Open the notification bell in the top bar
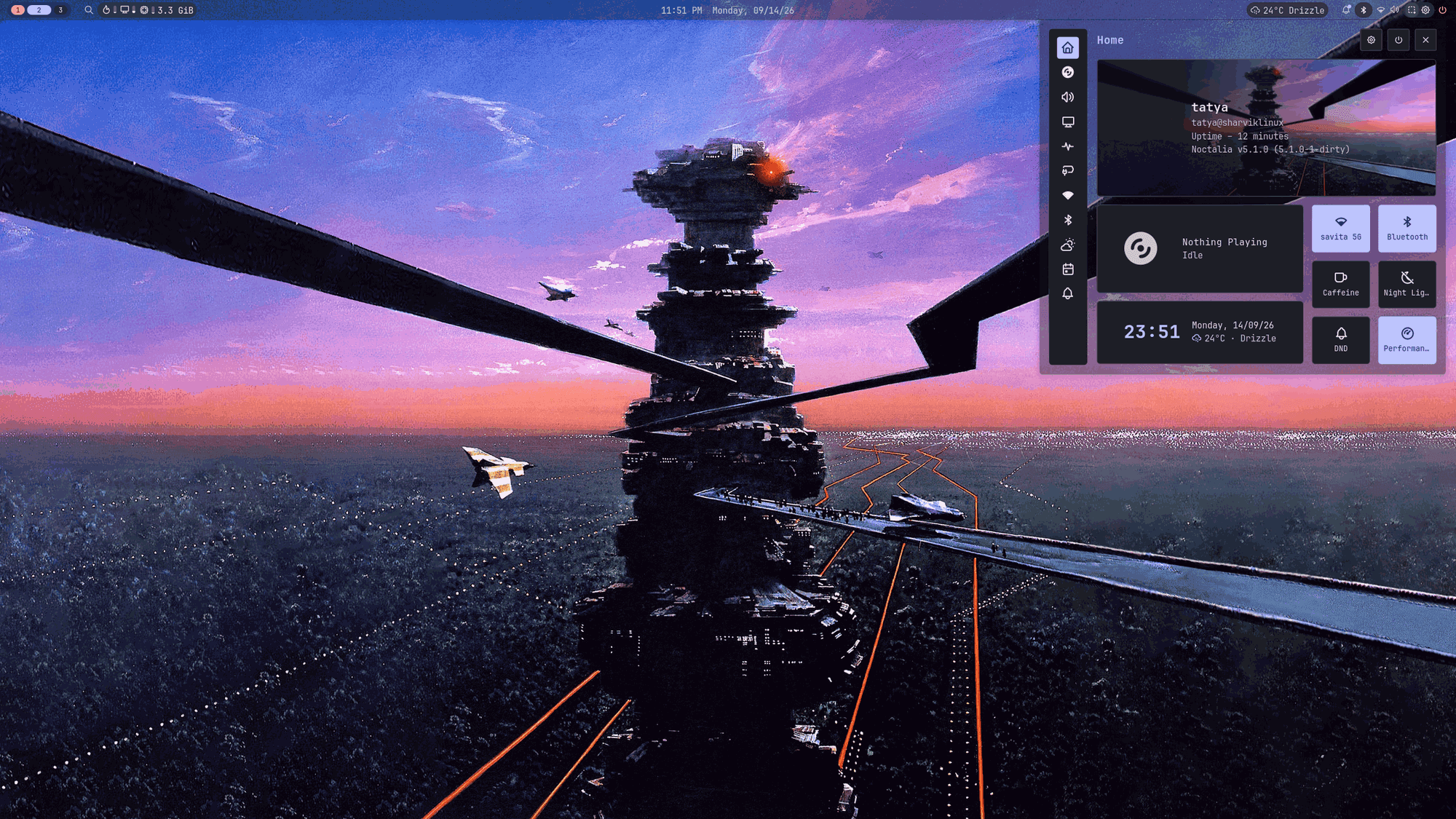The height and width of the screenshot is (819, 1456). (x=1346, y=10)
